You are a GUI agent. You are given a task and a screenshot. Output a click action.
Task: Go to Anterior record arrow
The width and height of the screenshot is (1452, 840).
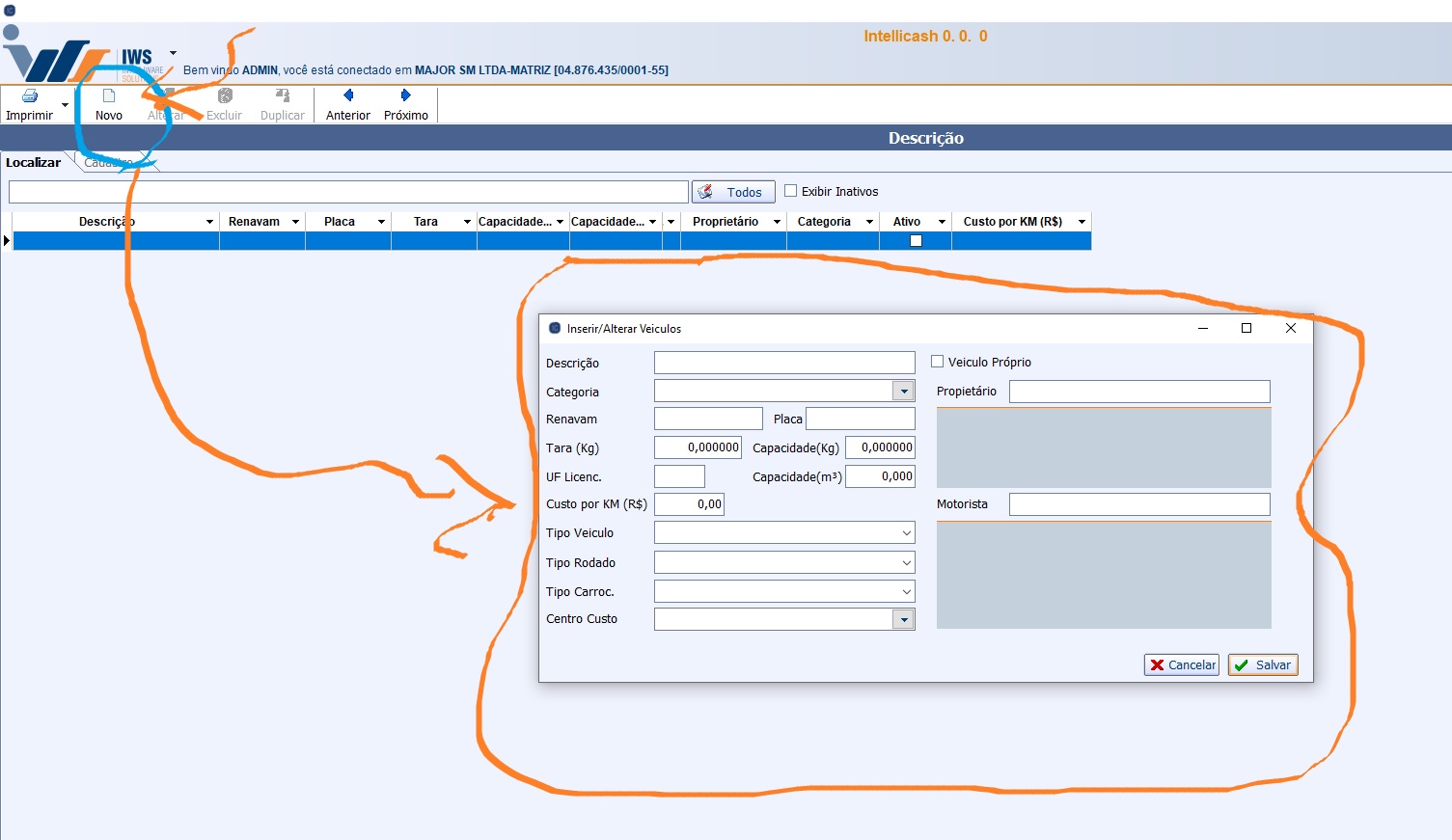tap(348, 95)
